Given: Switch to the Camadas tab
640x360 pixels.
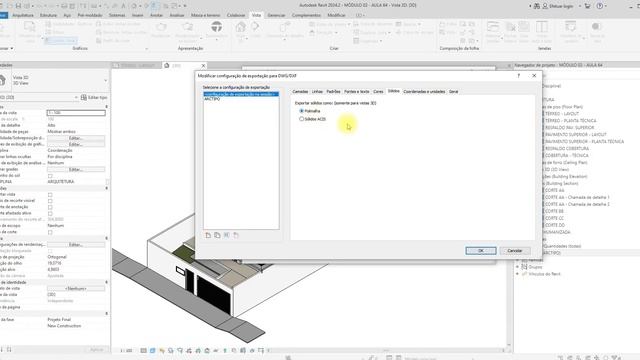Looking at the screenshot, I should [300, 92].
